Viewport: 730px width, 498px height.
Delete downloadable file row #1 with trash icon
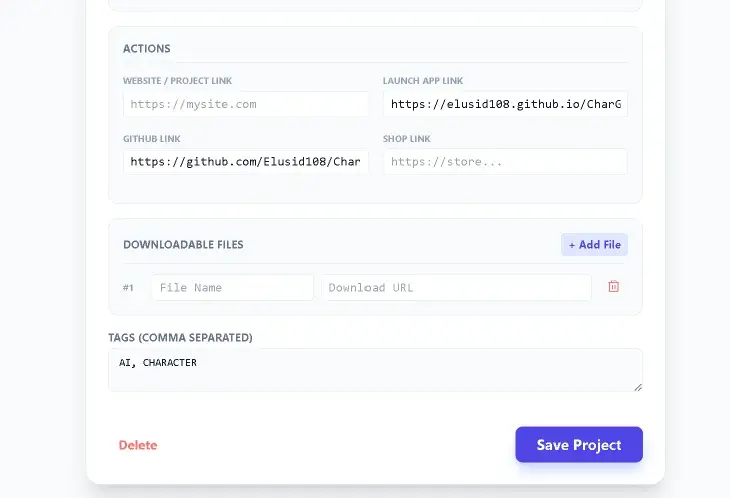[x=614, y=287]
